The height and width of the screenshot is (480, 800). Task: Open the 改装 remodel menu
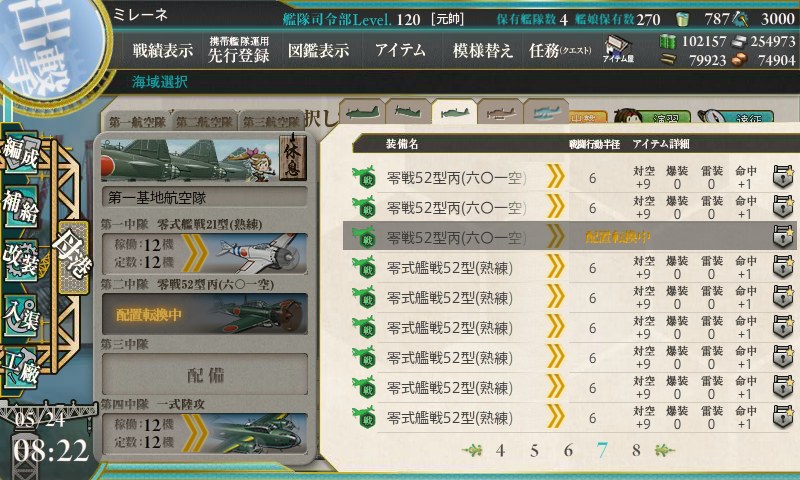tap(21, 261)
